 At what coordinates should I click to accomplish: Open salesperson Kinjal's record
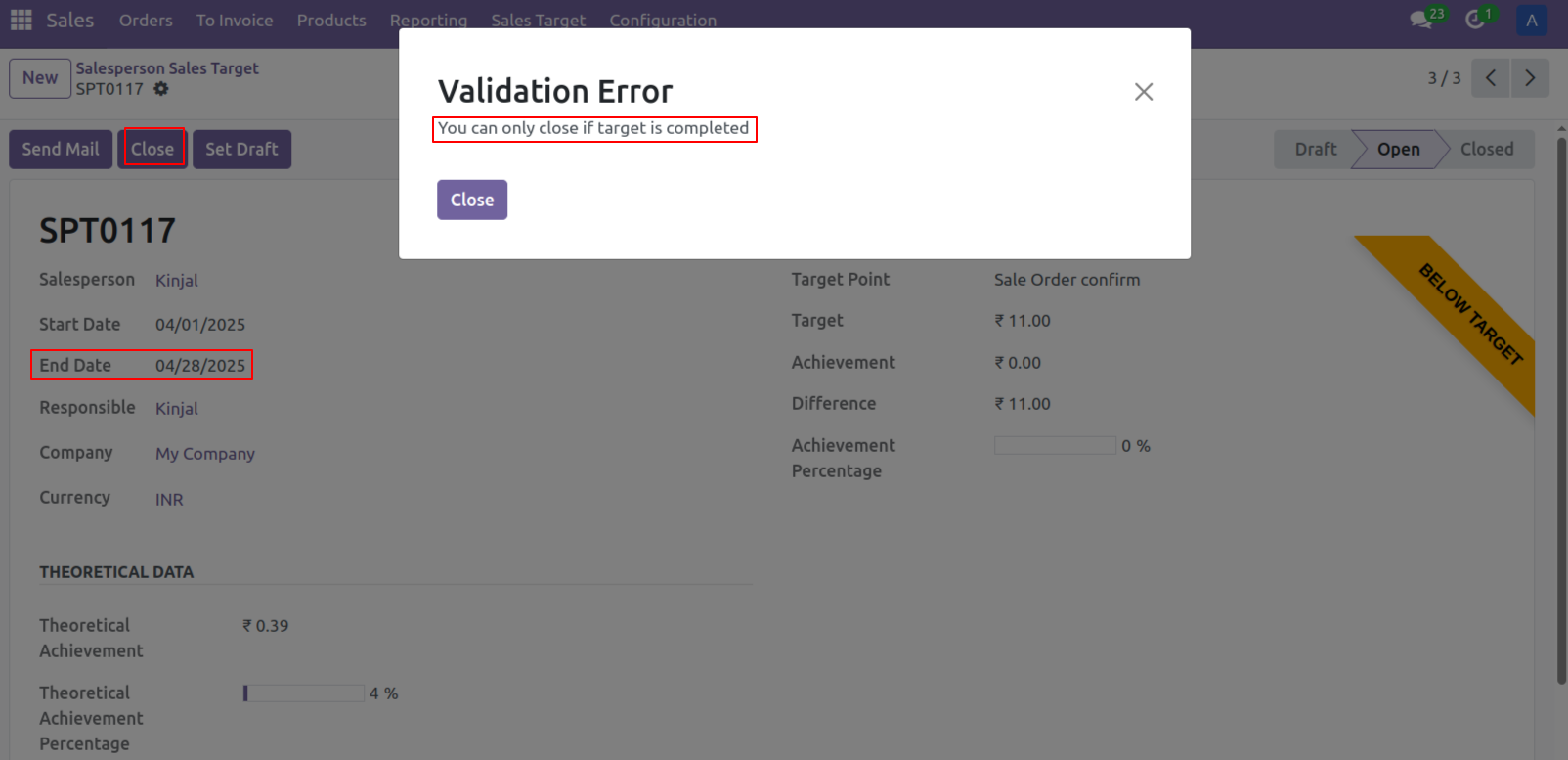[176, 281]
